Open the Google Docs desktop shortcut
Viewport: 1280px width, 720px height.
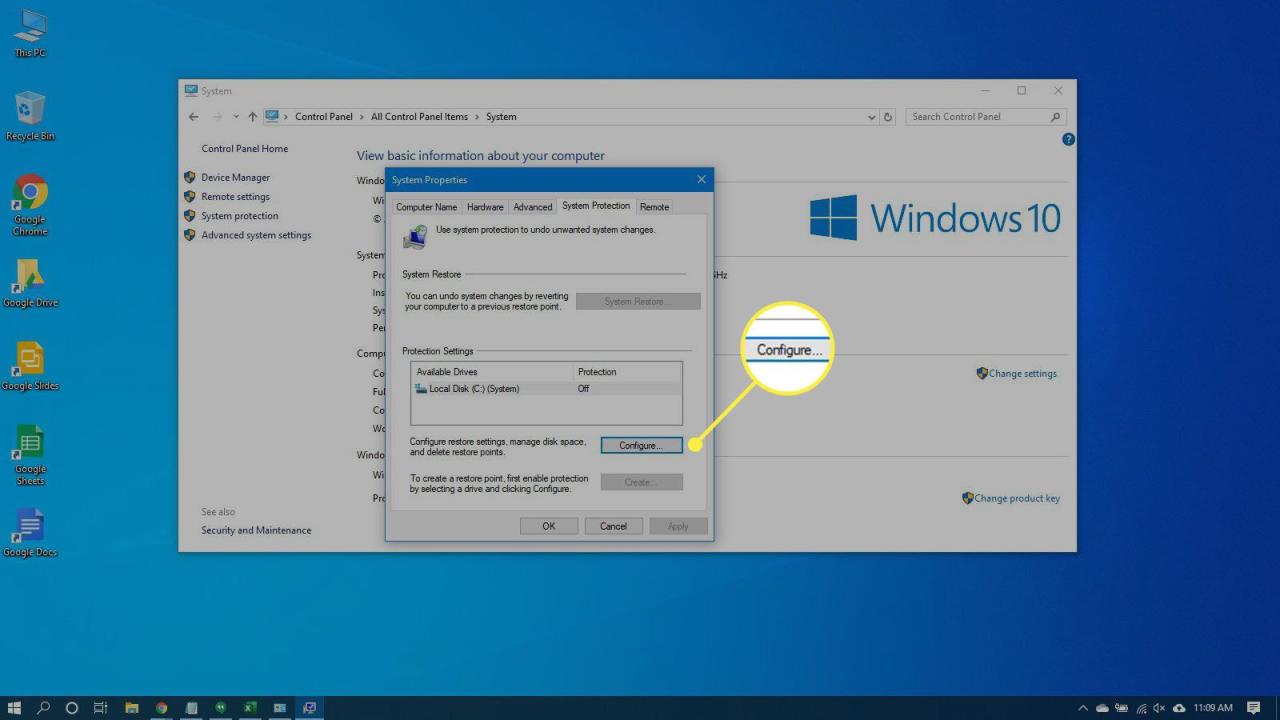pos(30,532)
